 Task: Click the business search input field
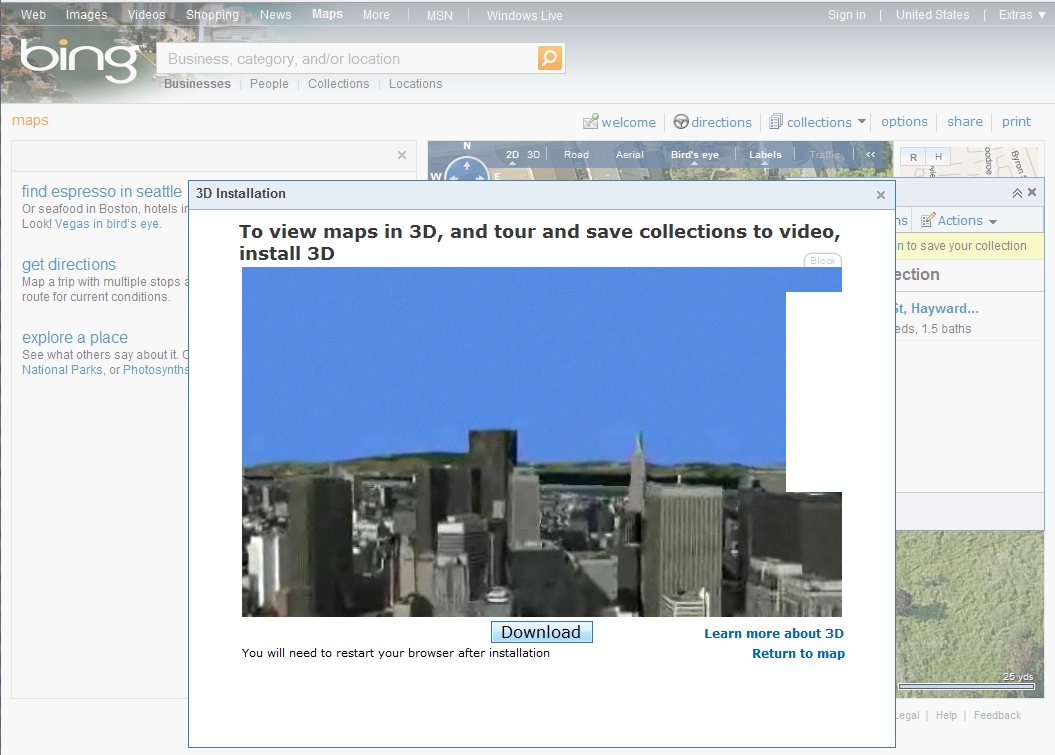pos(340,57)
